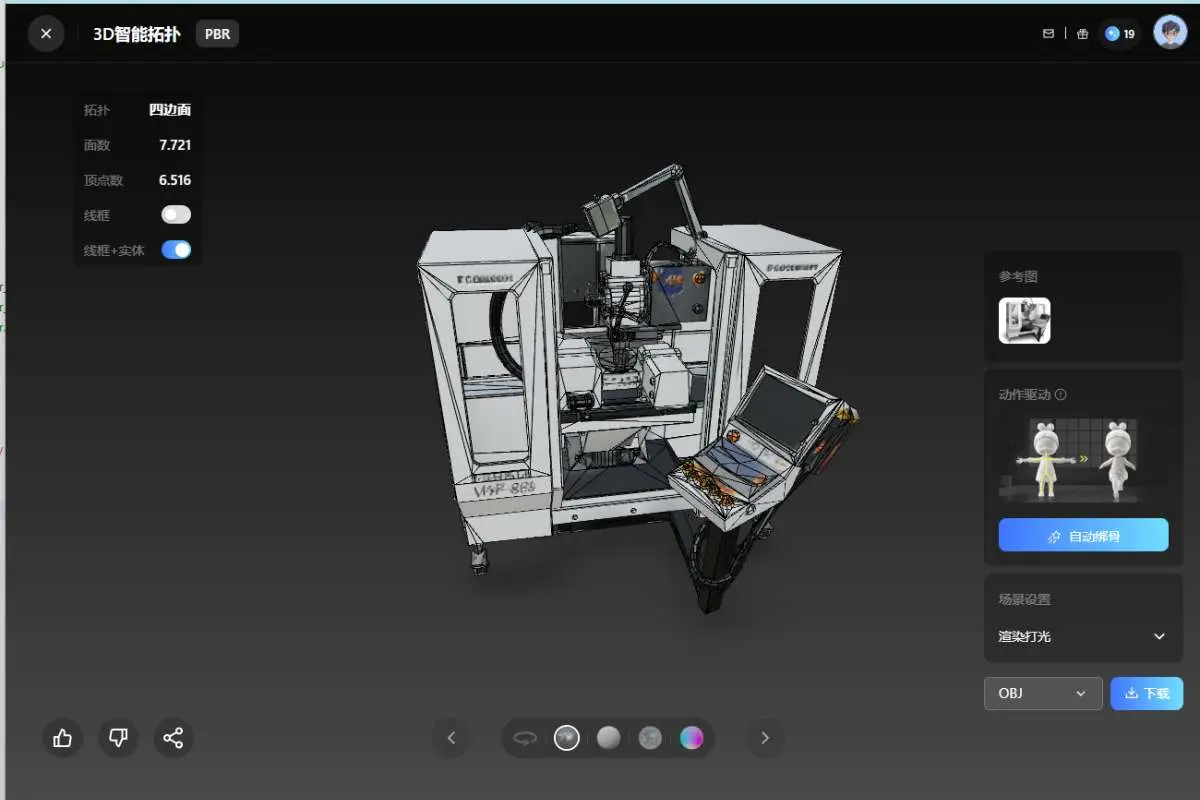Click the 下载 download button

[x=1147, y=693]
